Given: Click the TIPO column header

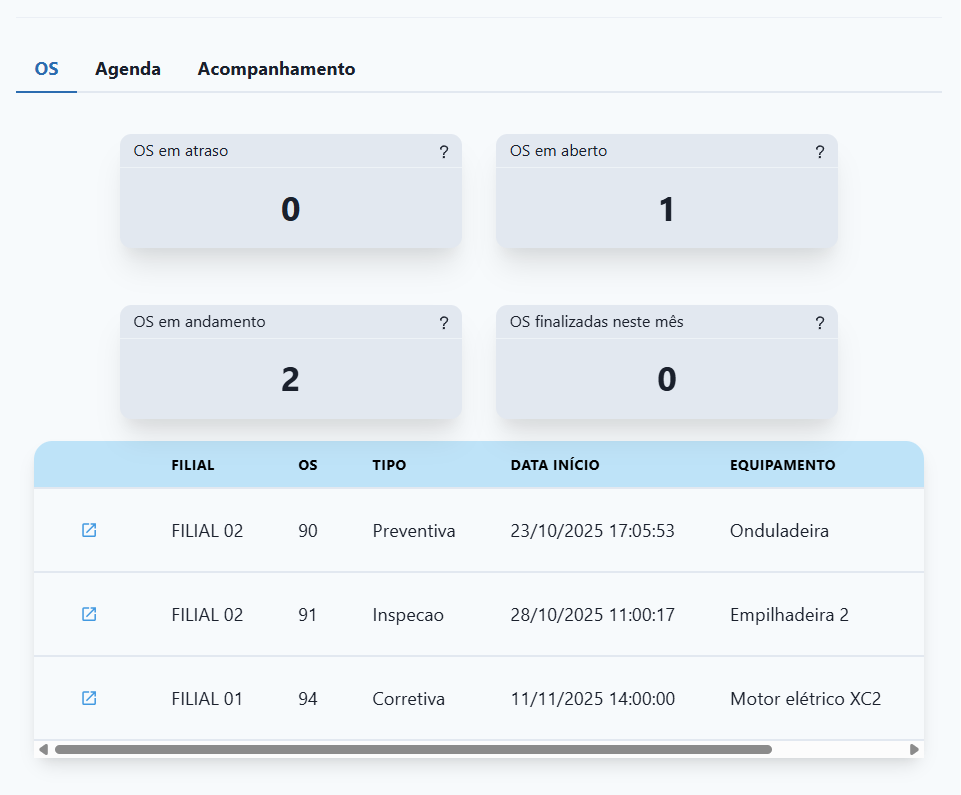Looking at the screenshot, I should (x=389, y=465).
